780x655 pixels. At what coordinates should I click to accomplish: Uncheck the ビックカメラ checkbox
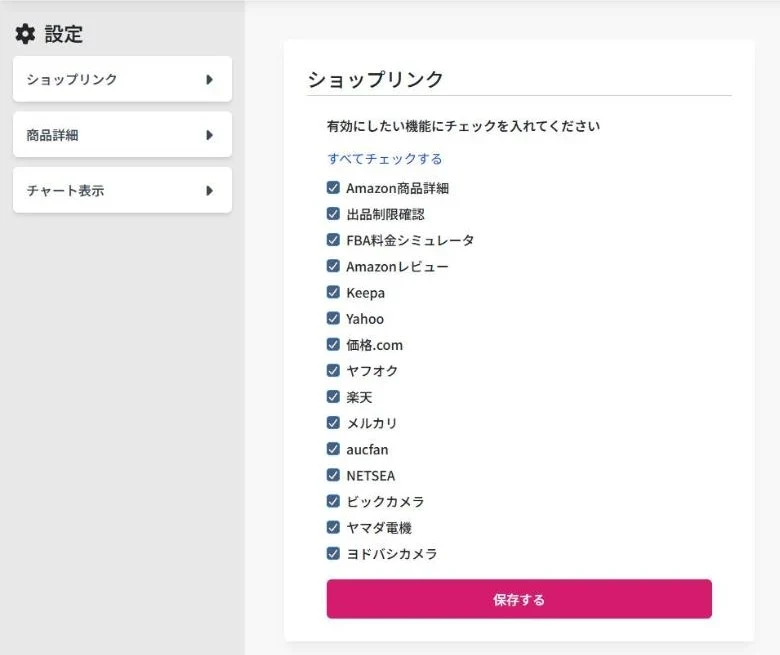pyautogui.click(x=333, y=501)
